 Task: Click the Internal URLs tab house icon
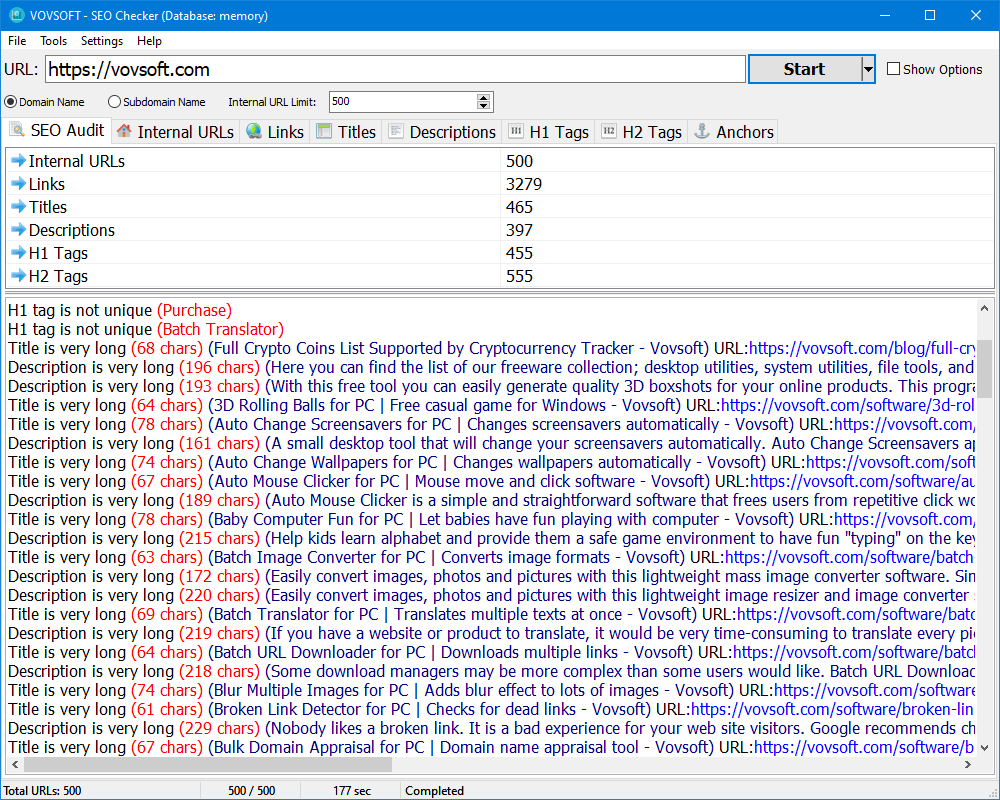point(124,131)
